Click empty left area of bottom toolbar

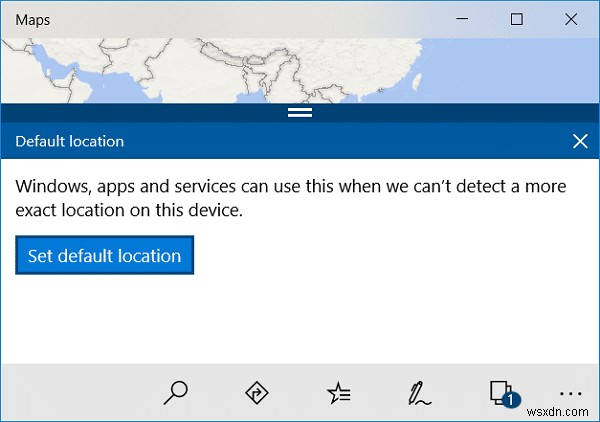[x=70, y=393]
